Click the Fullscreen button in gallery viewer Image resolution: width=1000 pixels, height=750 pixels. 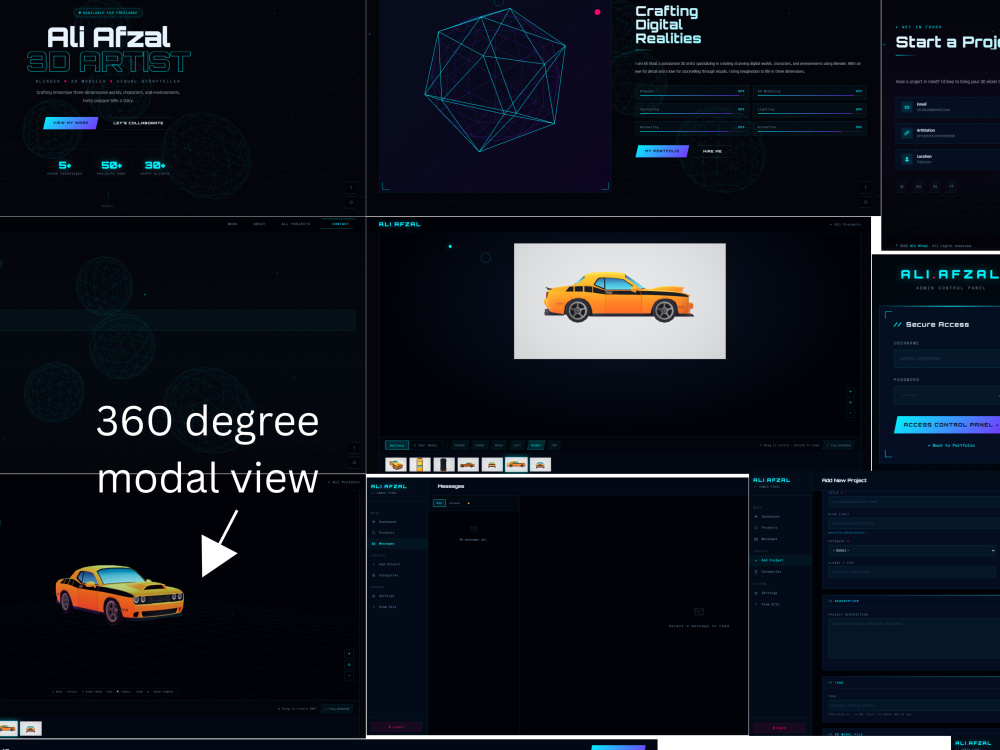pyautogui.click(x=839, y=445)
